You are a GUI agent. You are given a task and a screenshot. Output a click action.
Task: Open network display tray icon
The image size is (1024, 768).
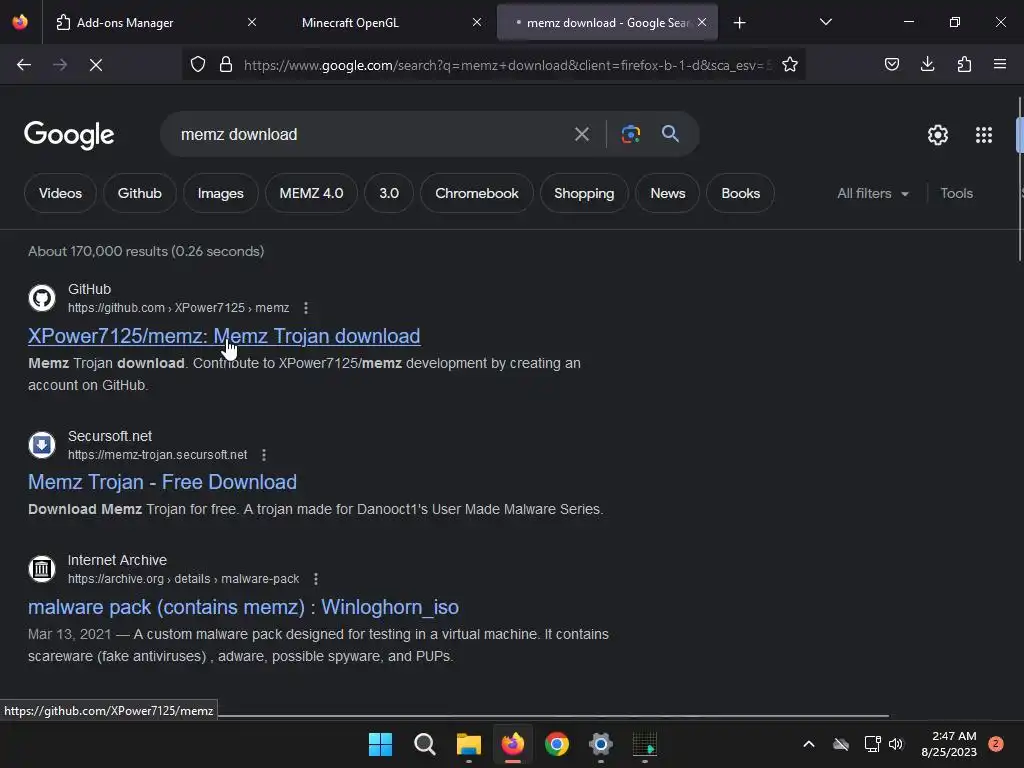(x=872, y=744)
